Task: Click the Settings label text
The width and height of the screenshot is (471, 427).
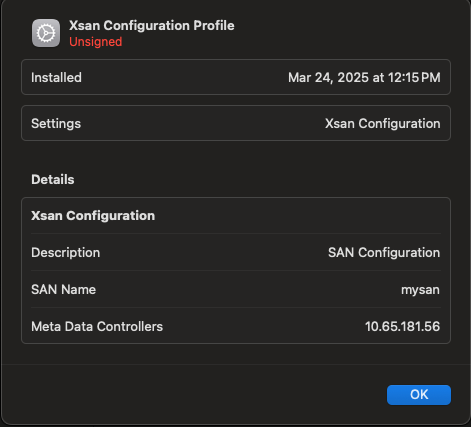Action: pyautogui.click(x=56, y=124)
